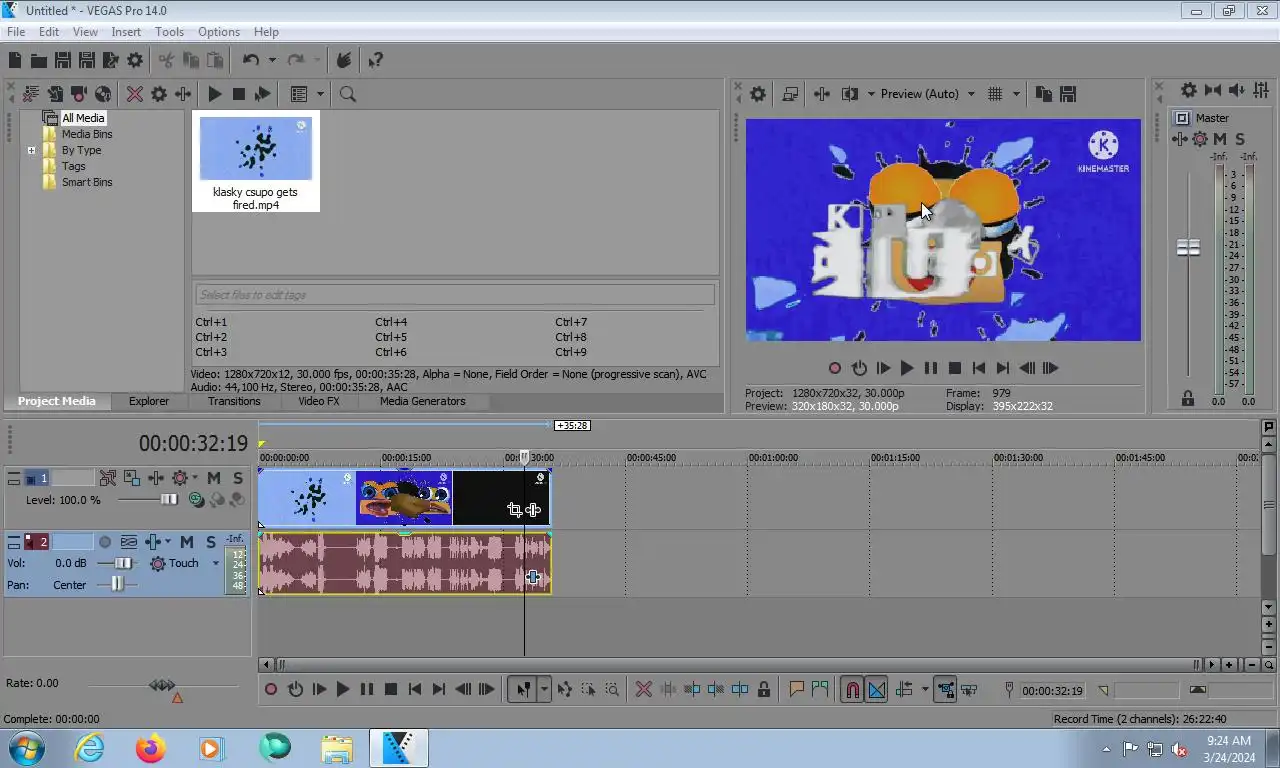Viewport: 1280px width, 768px height.
Task: Solo video track 1
Action: pyautogui.click(x=237, y=478)
